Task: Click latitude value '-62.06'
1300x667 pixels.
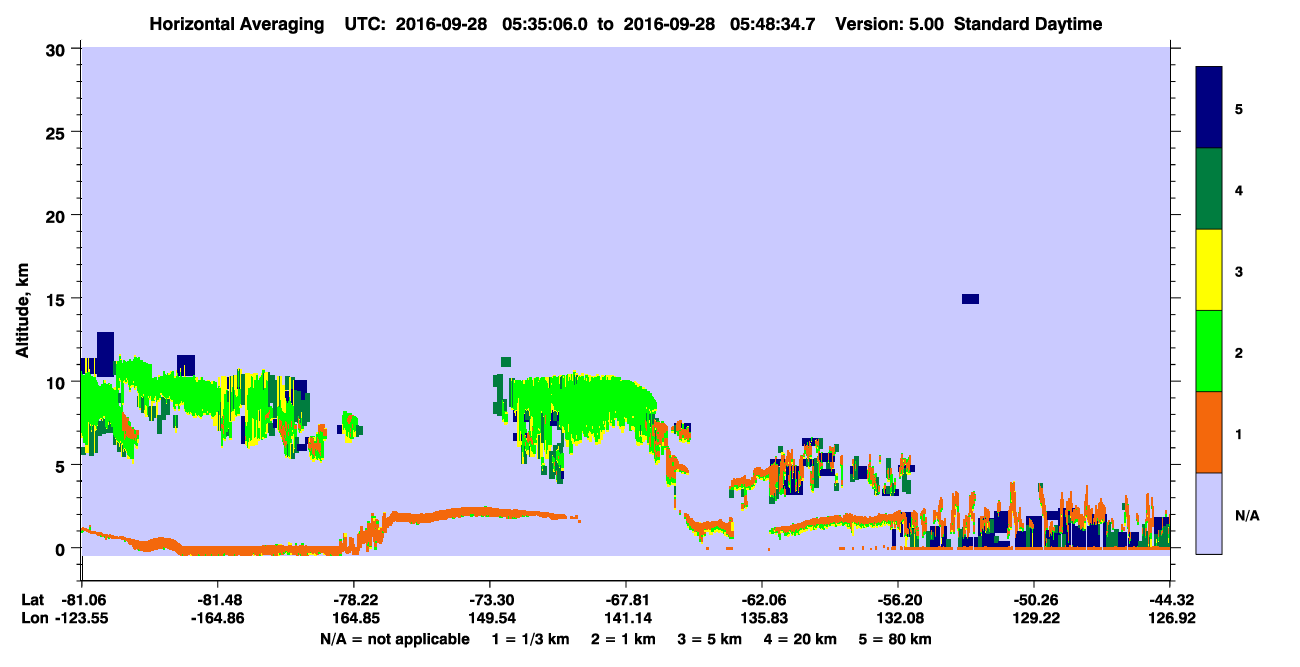Action: pyautogui.click(x=762, y=600)
